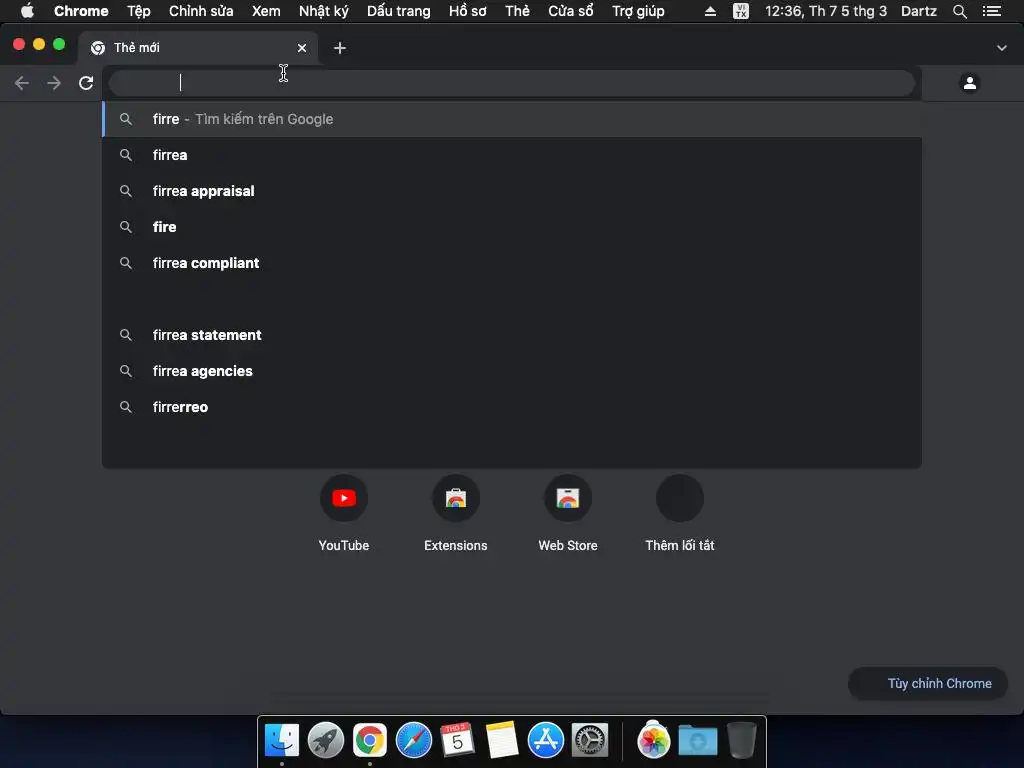The width and height of the screenshot is (1024, 768).
Task: Choose the 'firrea appraisal' suggestion
Action: point(512,191)
